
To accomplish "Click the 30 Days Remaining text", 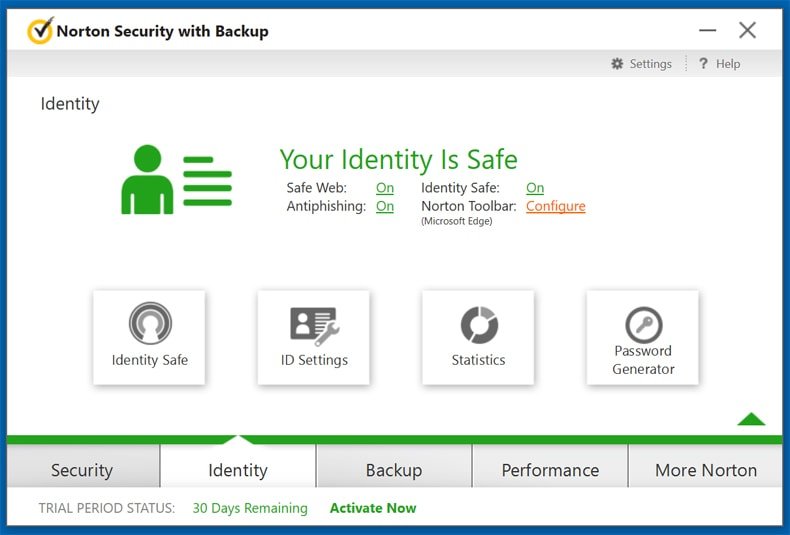I will pos(250,508).
